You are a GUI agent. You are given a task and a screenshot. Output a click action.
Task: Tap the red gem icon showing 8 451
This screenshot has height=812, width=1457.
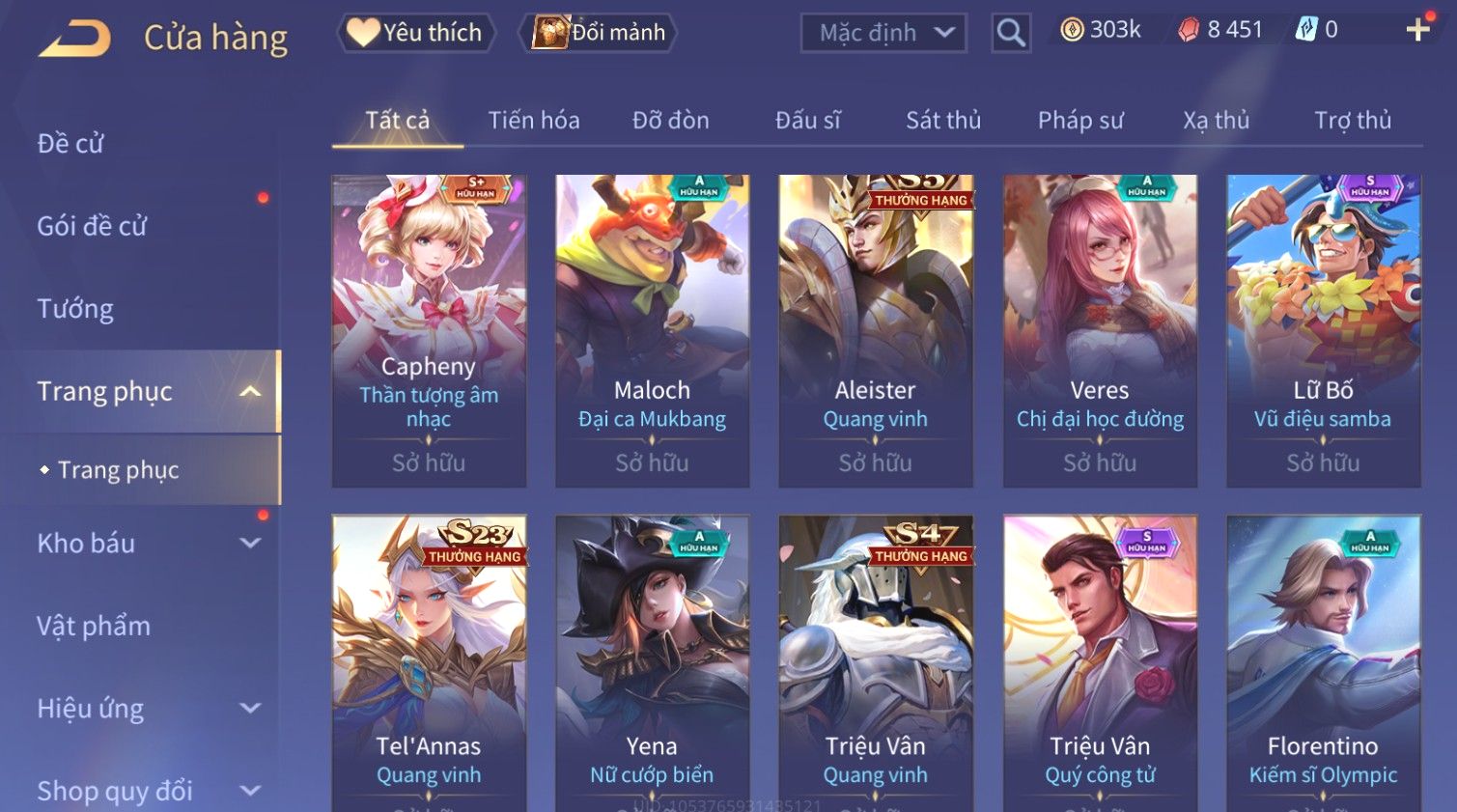coord(1189,30)
